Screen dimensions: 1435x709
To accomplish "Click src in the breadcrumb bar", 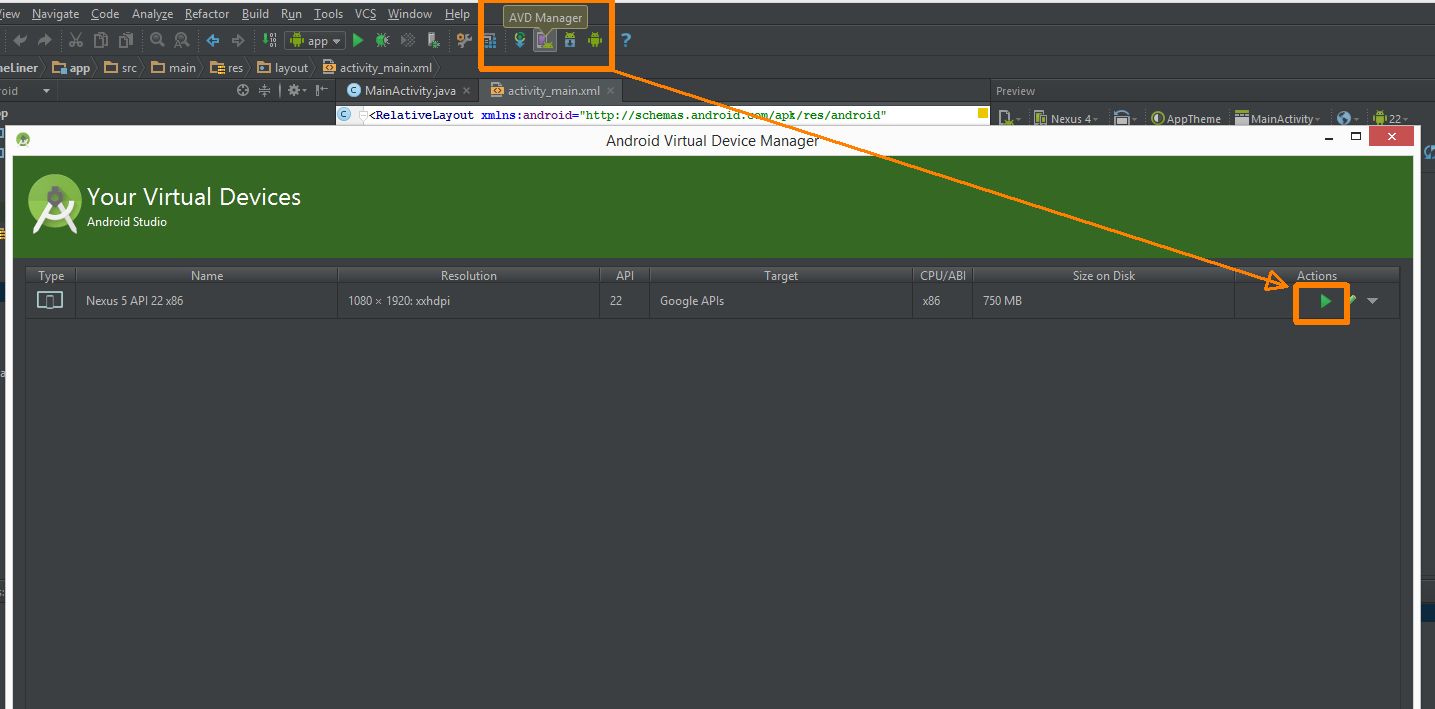I will (x=120, y=68).
